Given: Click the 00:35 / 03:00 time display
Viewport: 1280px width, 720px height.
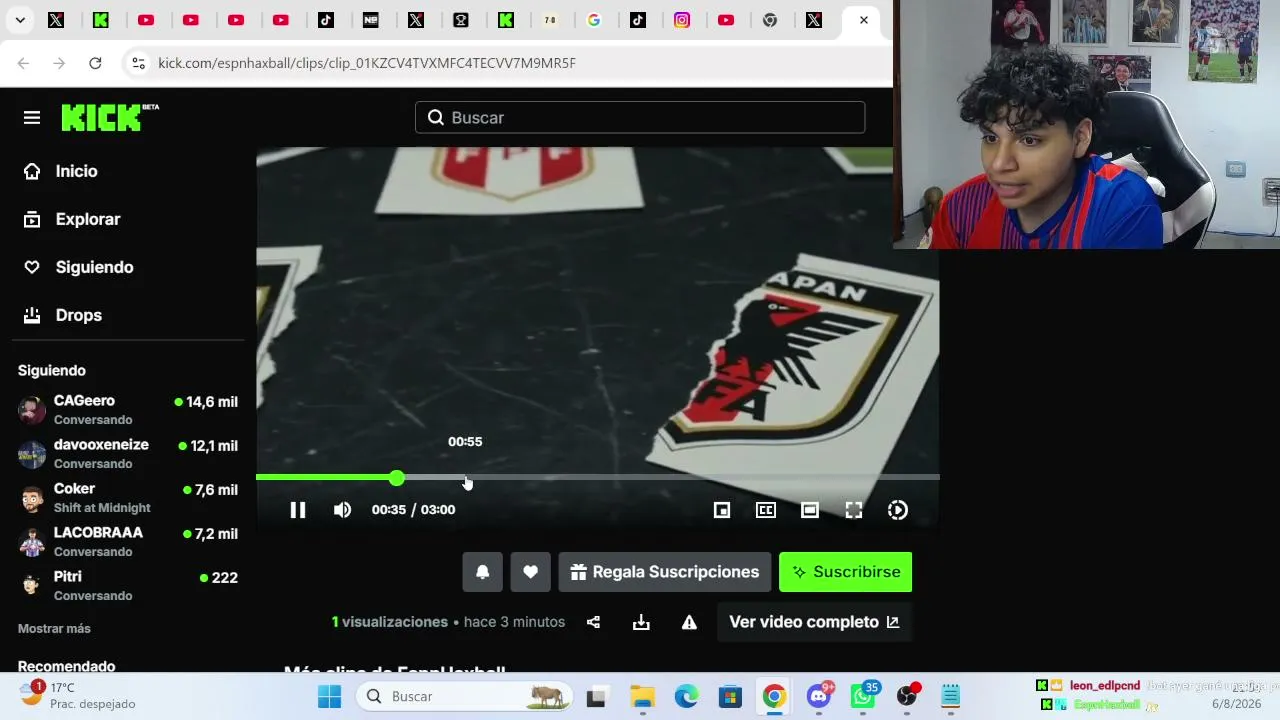Looking at the screenshot, I should 413,510.
